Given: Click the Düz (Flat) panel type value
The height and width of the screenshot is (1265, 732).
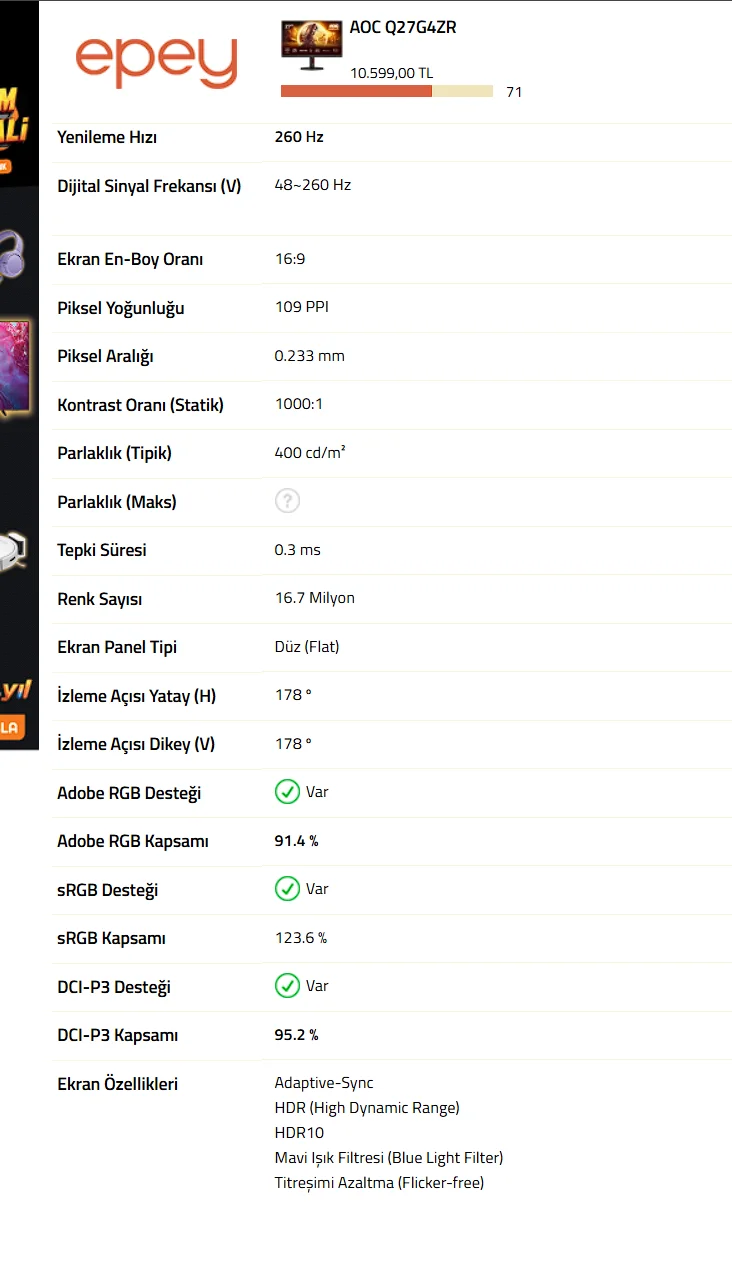Looking at the screenshot, I should click(x=307, y=647).
